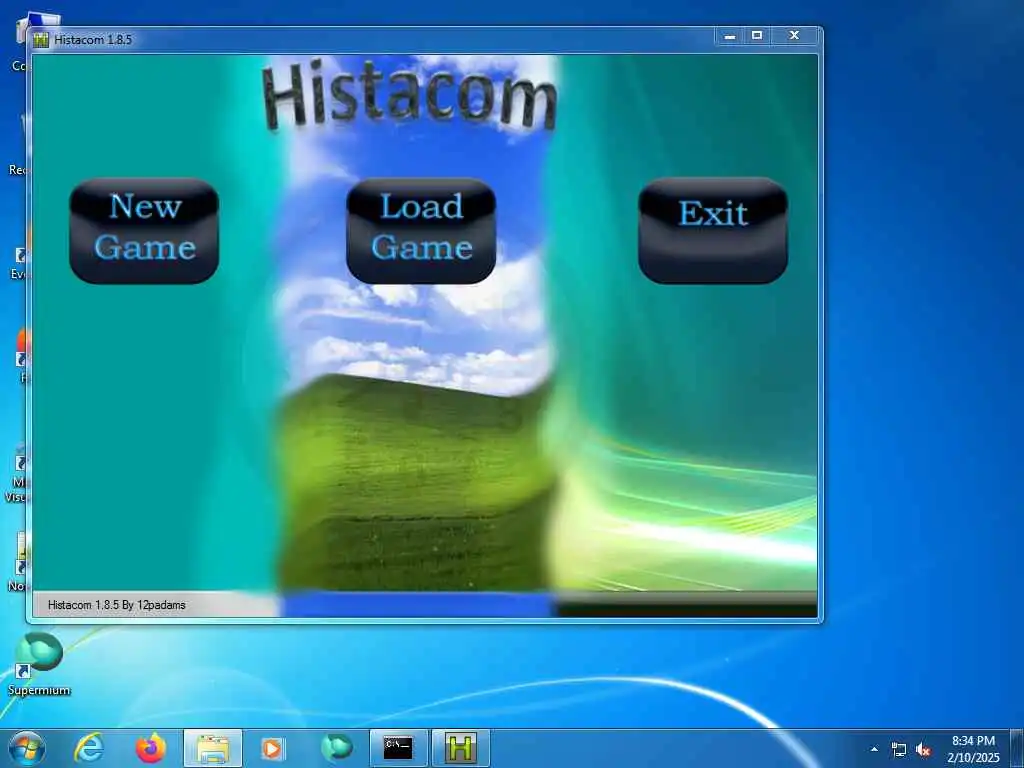Screen dimensions: 1024x768
Task: Open the Windows Start menu orb
Action: [x=27, y=748]
